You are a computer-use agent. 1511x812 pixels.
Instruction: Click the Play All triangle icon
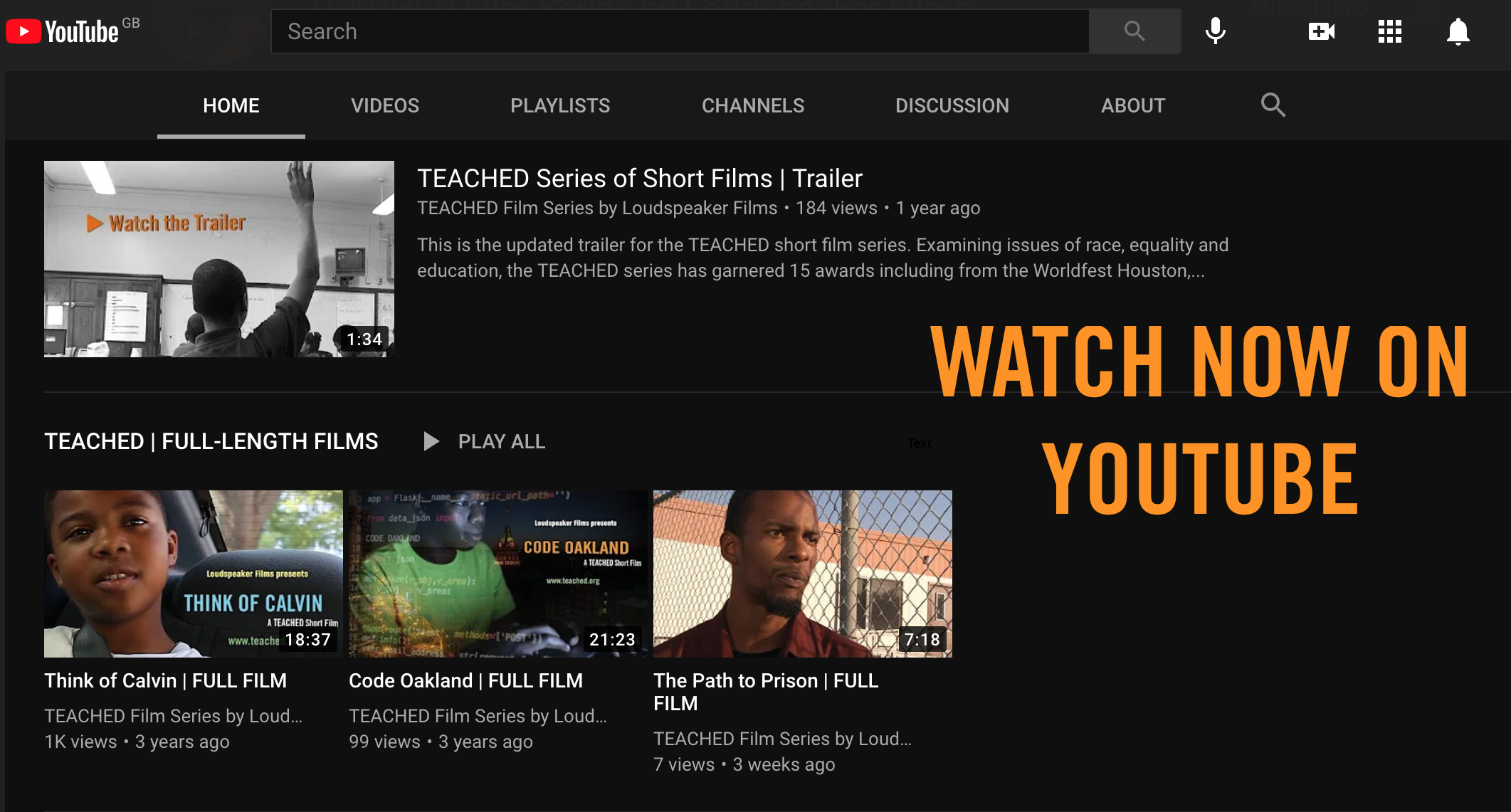click(x=431, y=441)
